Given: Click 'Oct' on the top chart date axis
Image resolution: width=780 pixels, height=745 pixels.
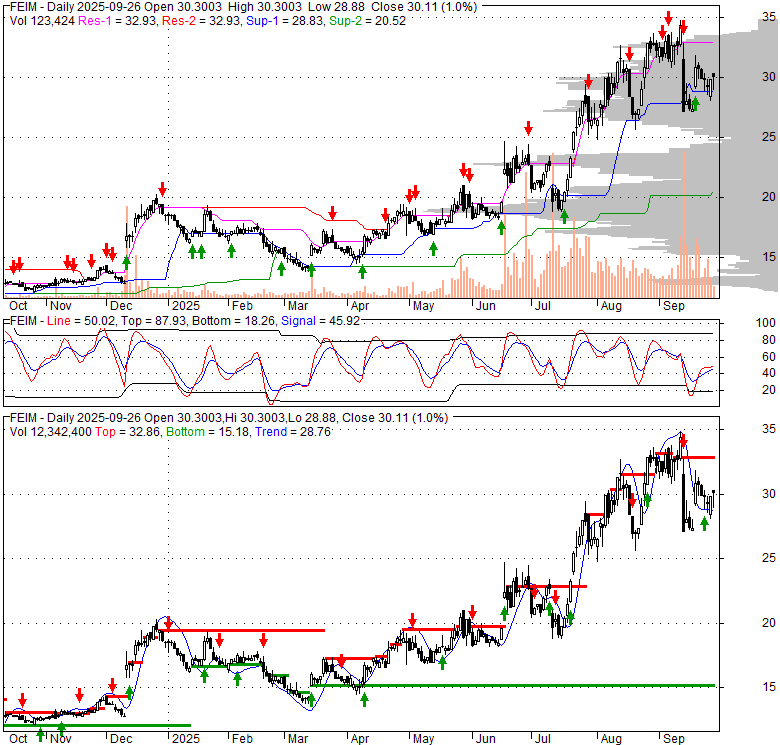Looking at the screenshot, I should coord(18,306).
